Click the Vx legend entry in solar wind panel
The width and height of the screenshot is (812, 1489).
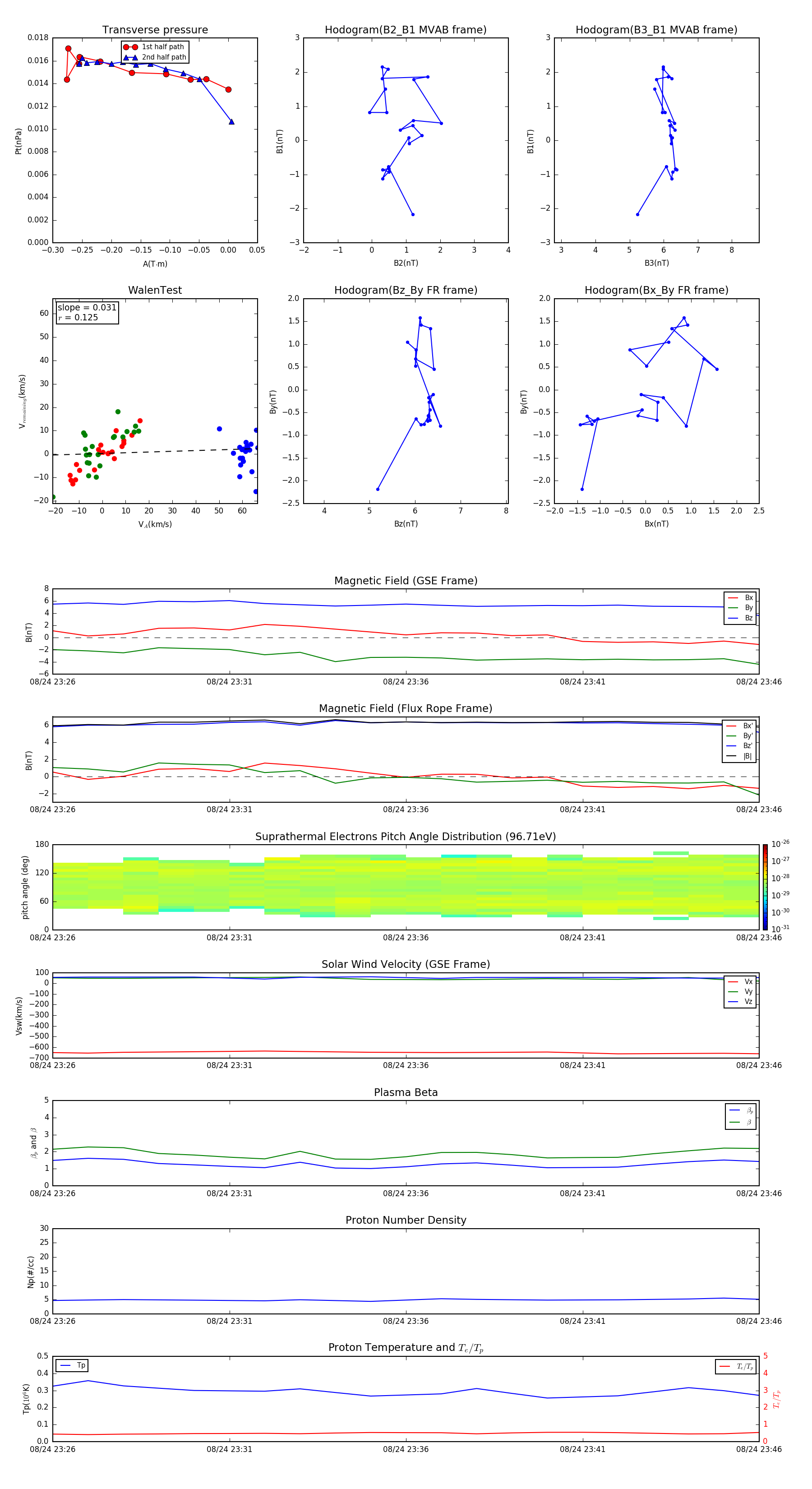tap(740, 981)
